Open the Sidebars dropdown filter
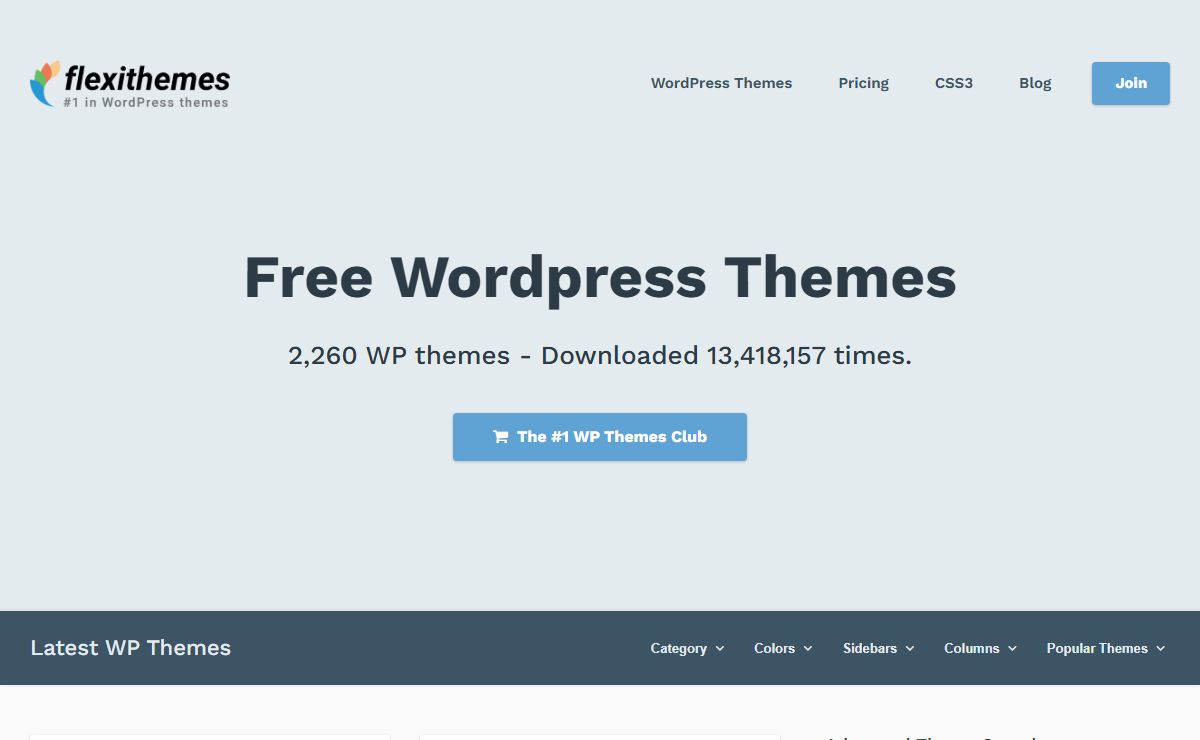 coord(878,648)
